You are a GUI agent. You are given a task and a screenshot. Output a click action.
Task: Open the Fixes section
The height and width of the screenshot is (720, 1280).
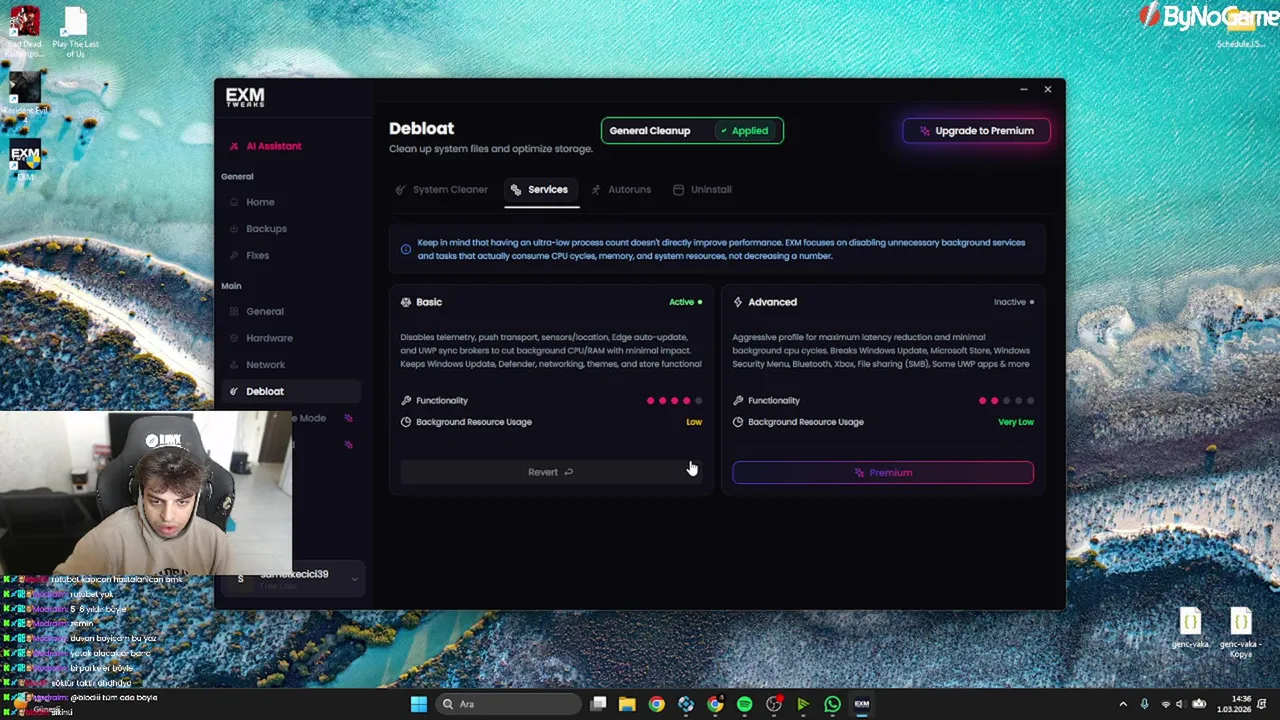[257, 256]
